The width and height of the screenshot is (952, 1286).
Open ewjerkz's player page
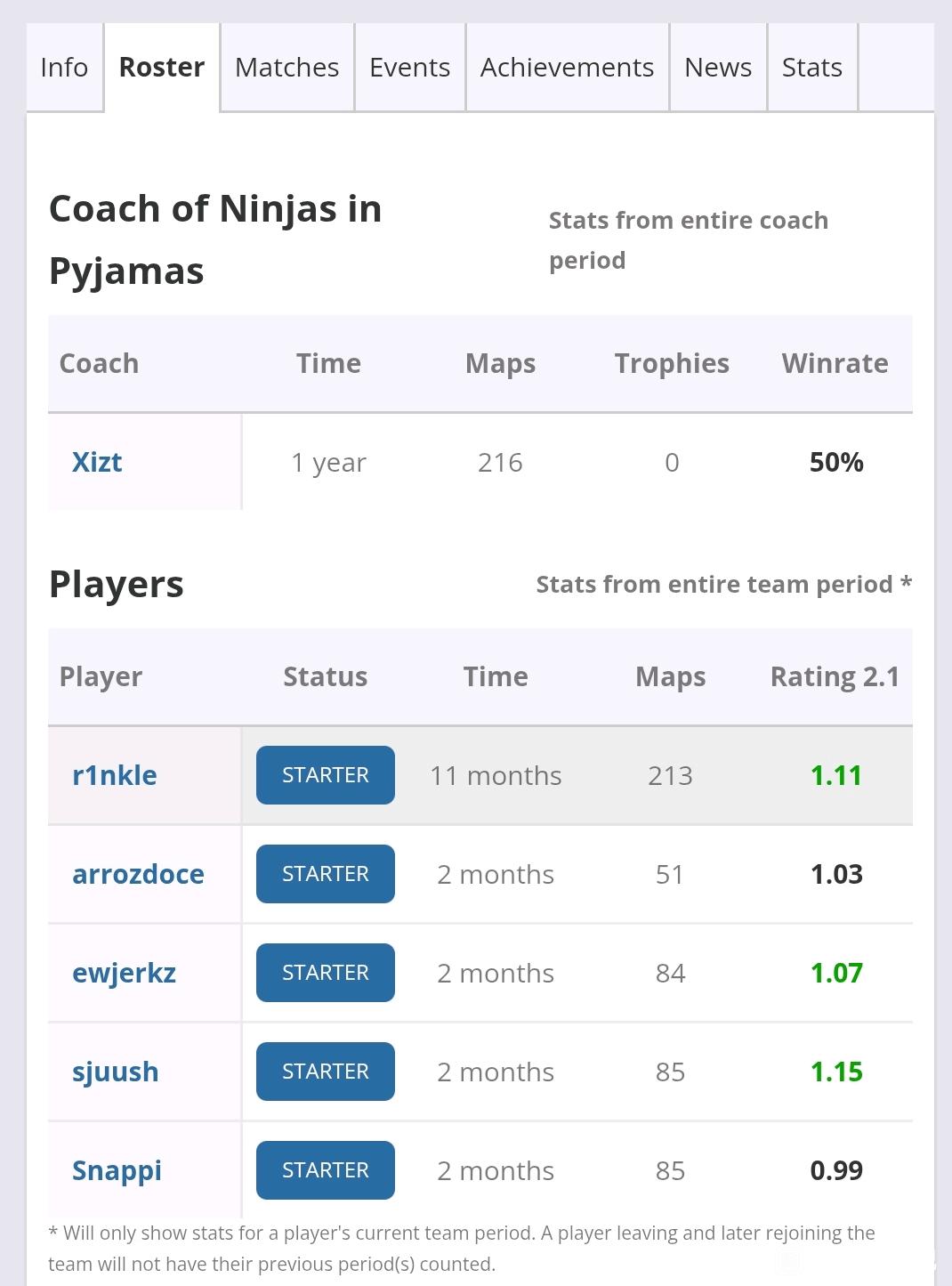pos(124,973)
